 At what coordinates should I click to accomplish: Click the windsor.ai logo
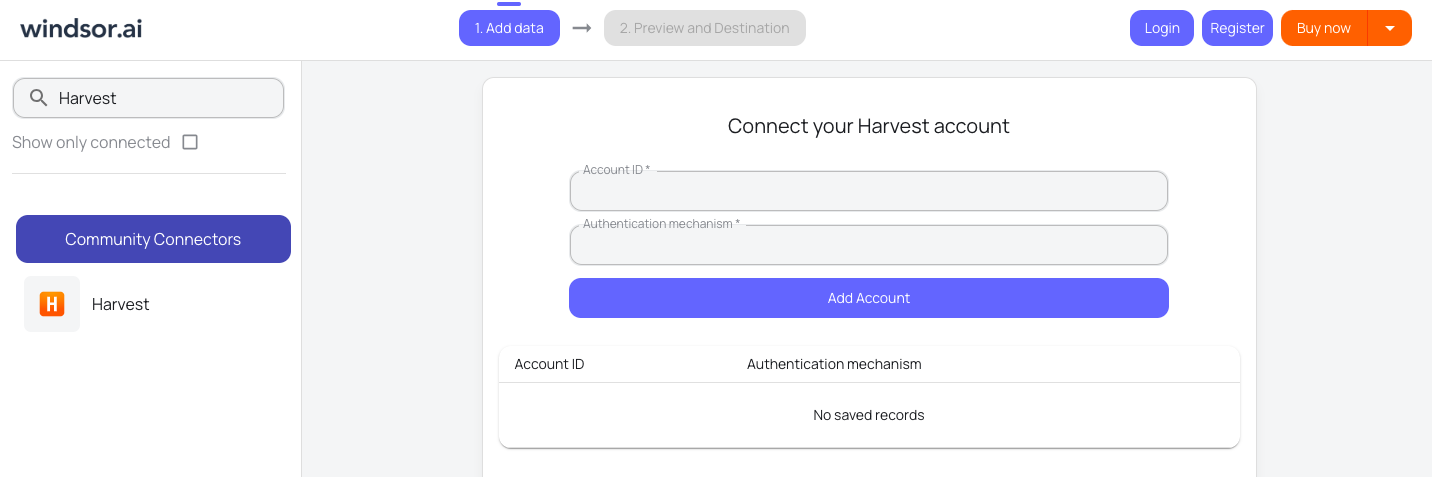[81, 28]
